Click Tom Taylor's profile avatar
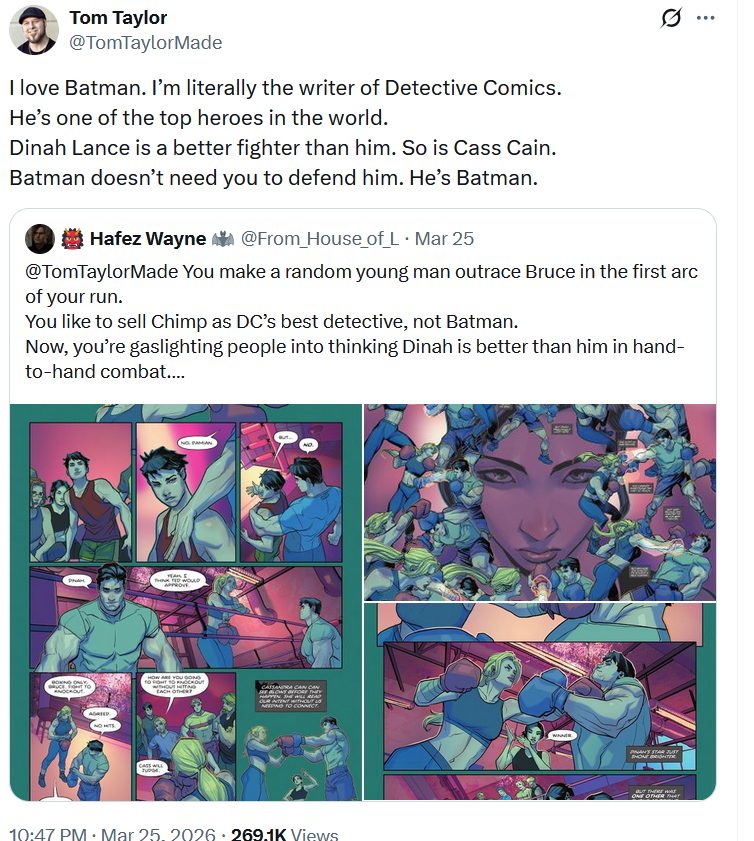The image size is (754, 841). coord(33,30)
